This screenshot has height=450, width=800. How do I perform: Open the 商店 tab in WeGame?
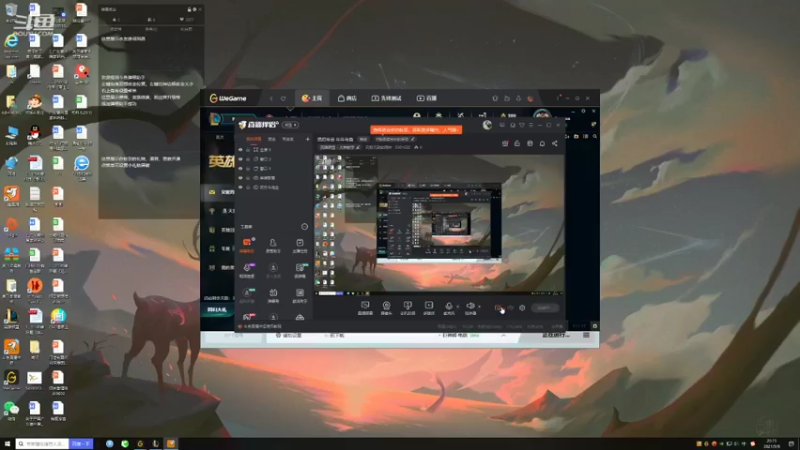point(347,98)
